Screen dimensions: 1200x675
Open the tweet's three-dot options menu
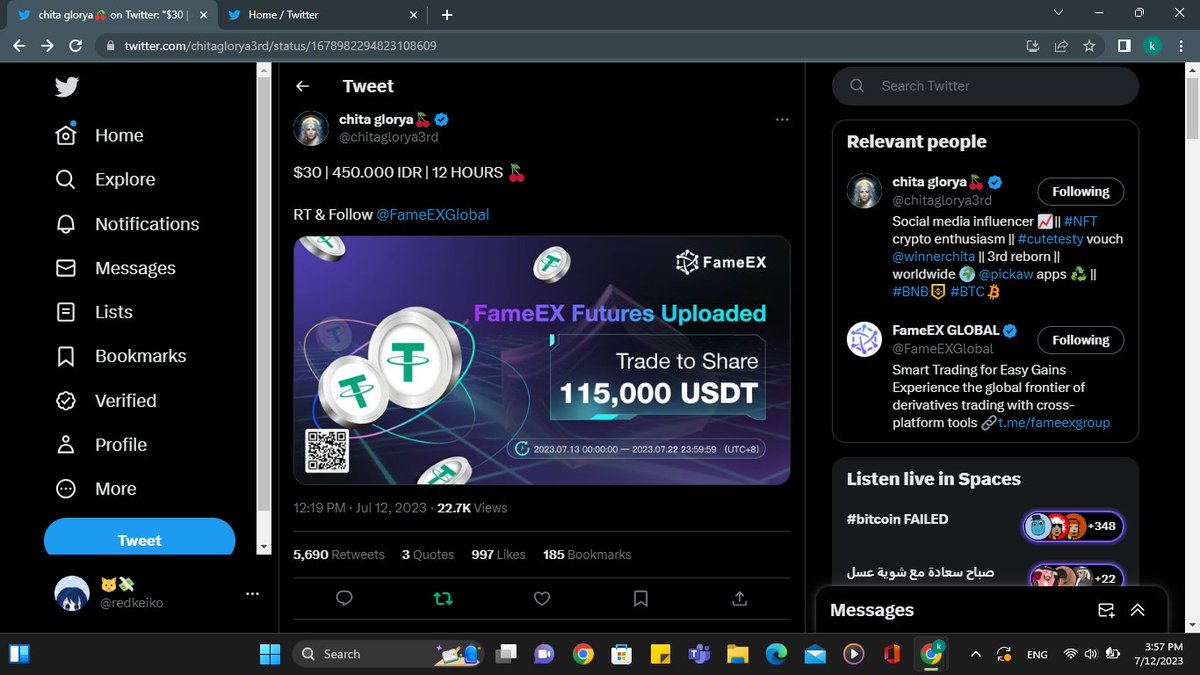click(x=782, y=120)
